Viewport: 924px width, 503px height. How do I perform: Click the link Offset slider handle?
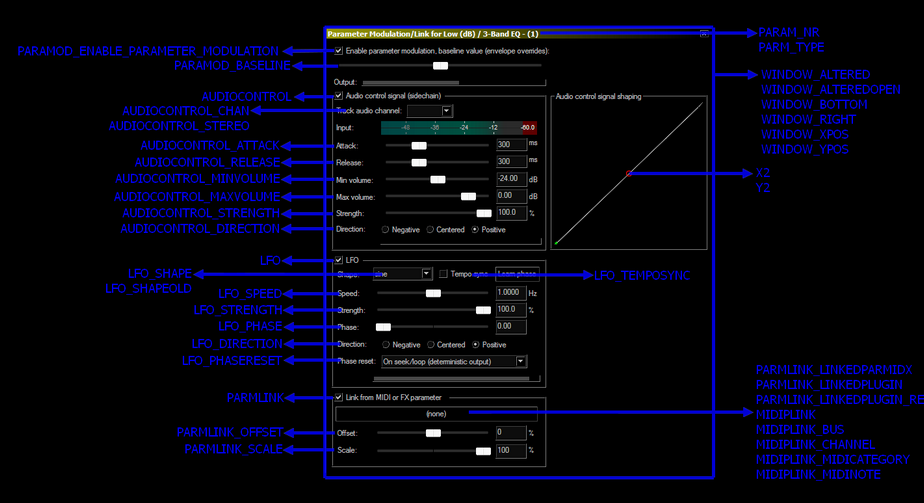point(433,433)
